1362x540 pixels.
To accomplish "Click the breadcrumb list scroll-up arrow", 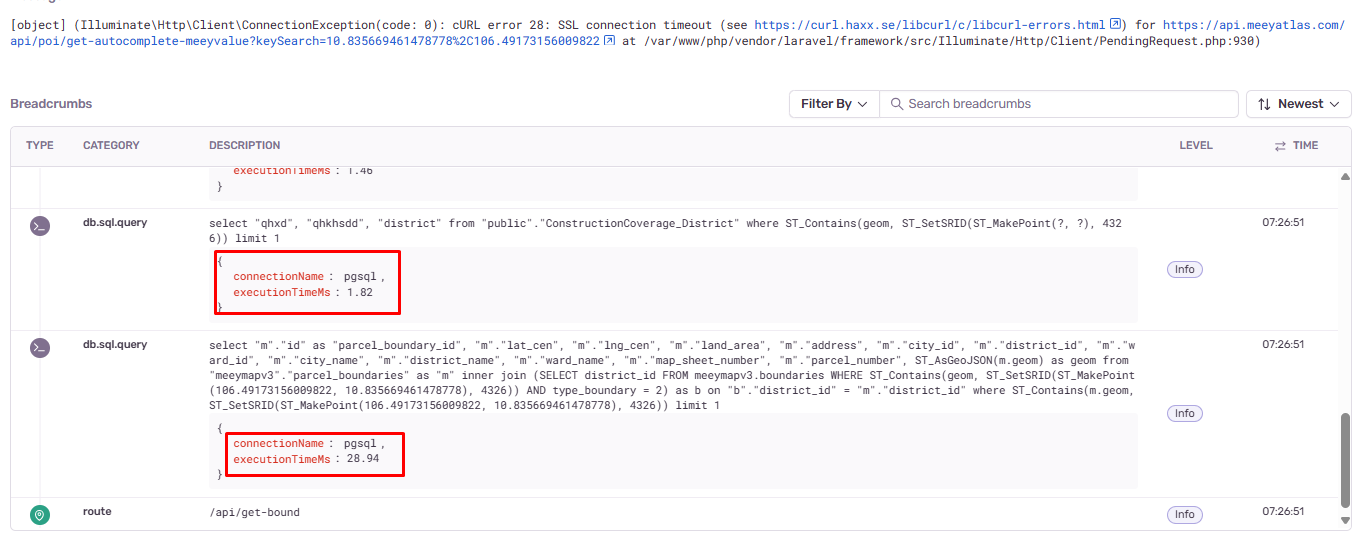I will pyautogui.click(x=1345, y=177).
